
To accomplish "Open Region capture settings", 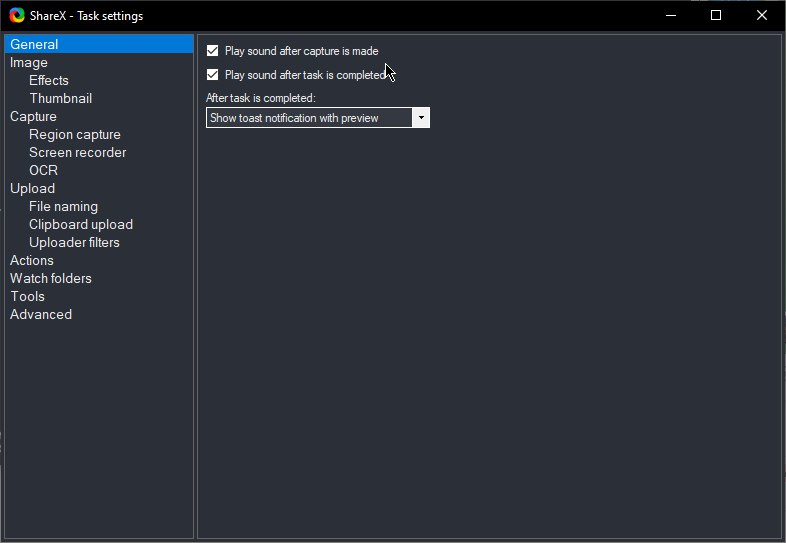I will coord(75,134).
